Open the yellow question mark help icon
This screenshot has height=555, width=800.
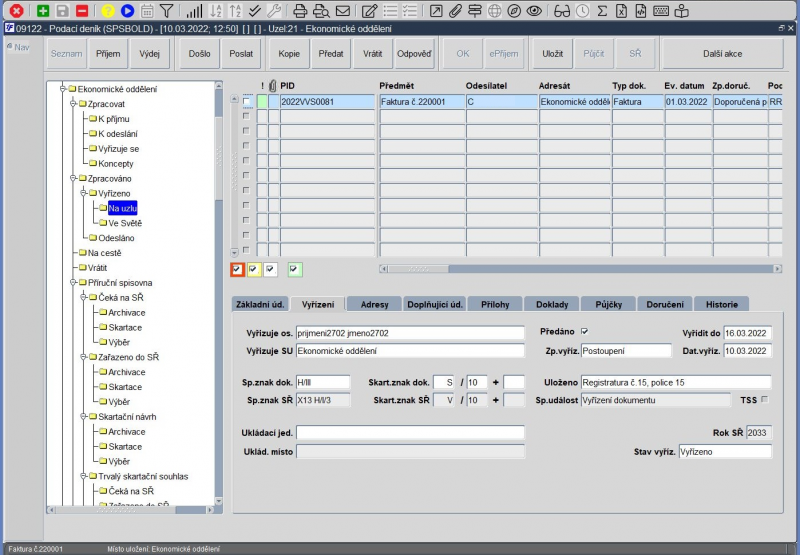point(108,10)
